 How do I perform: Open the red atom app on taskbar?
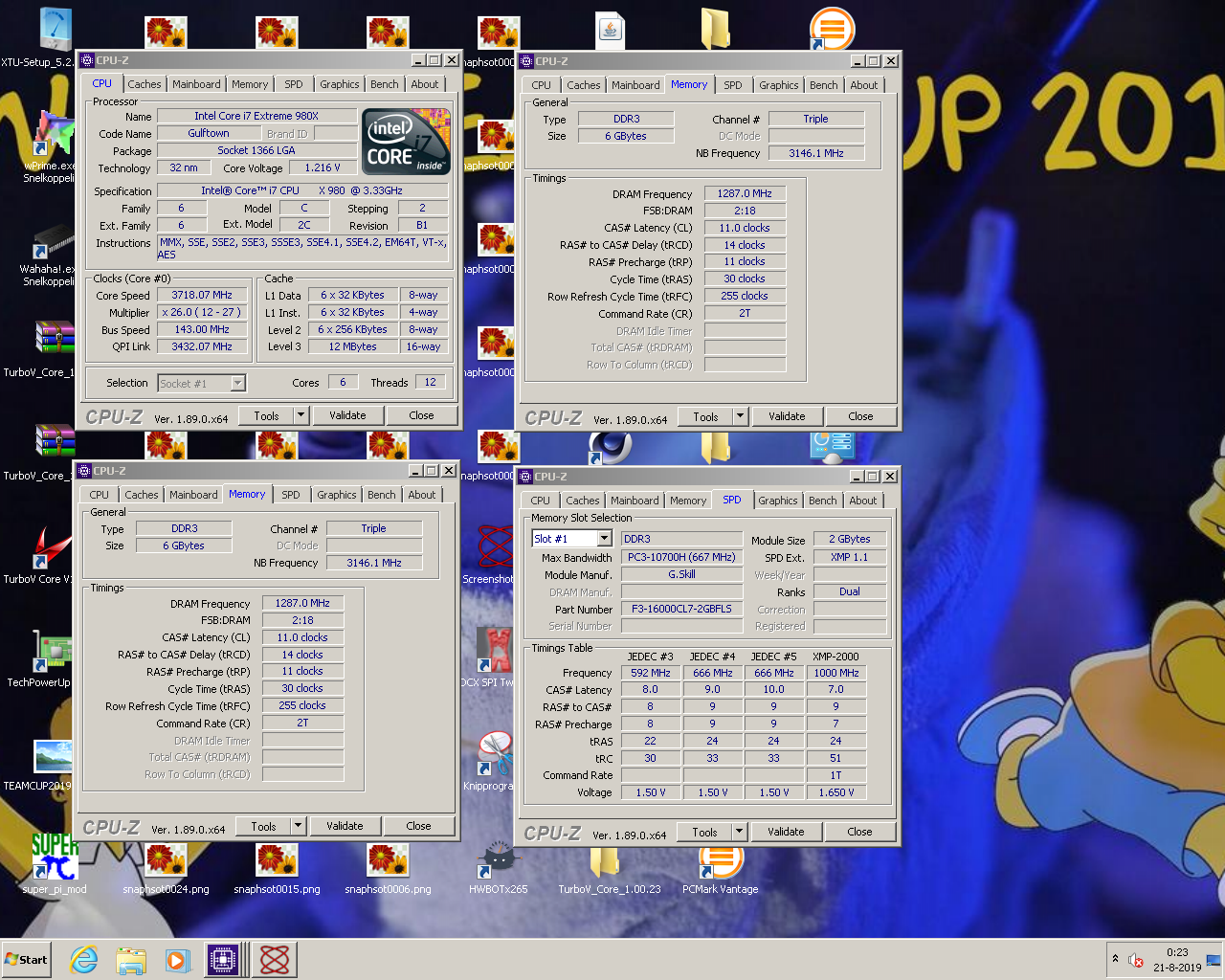[275, 960]
